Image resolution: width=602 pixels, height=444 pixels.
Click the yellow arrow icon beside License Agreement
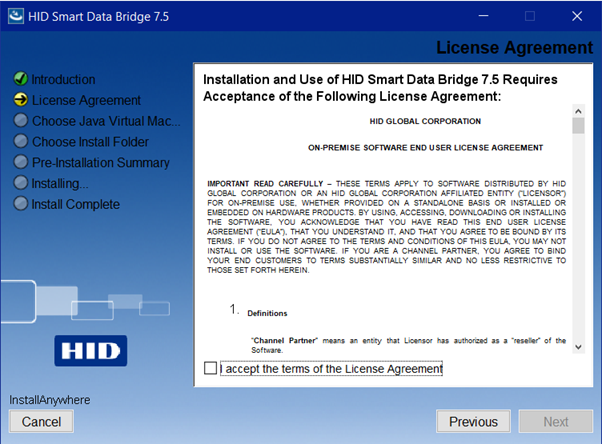point(20,100)
